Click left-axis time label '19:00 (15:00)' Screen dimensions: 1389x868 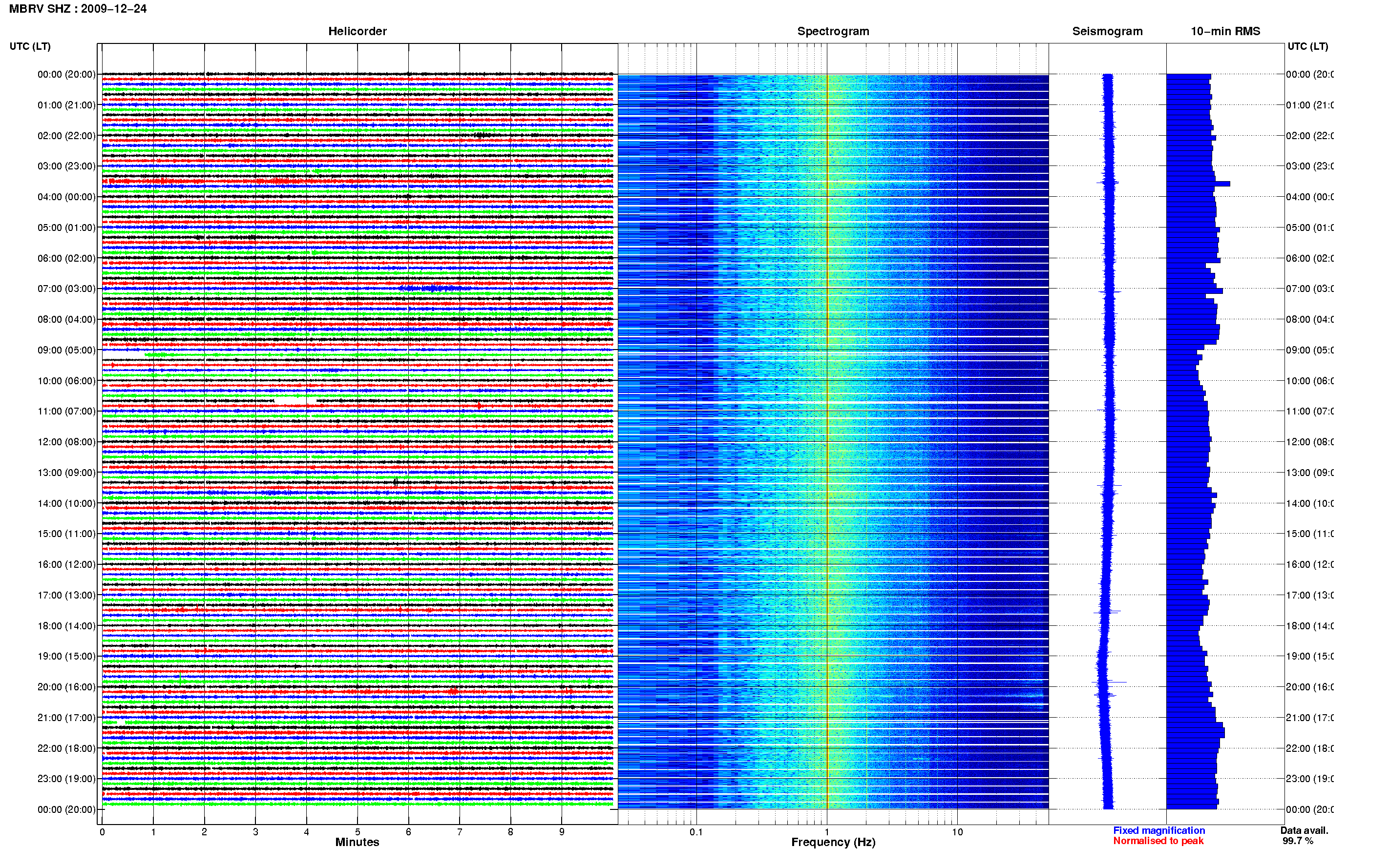point(66,656)
